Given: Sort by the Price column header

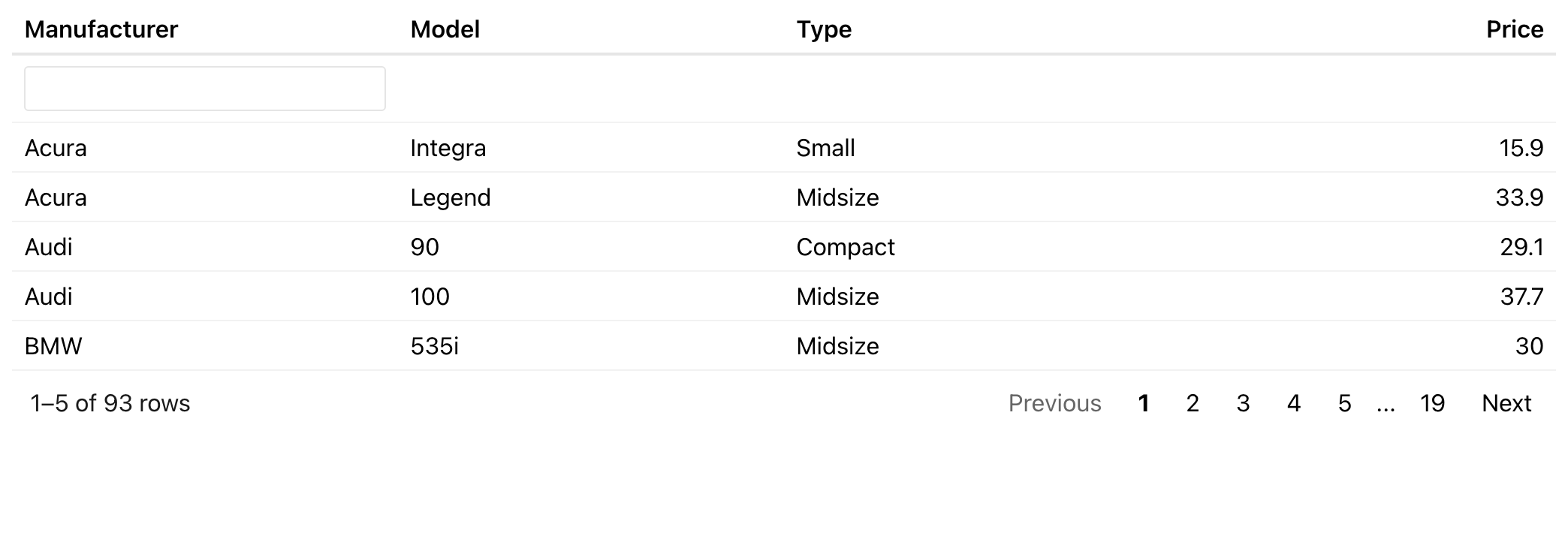Looking at the screenshot, I should click(1514, 29).
